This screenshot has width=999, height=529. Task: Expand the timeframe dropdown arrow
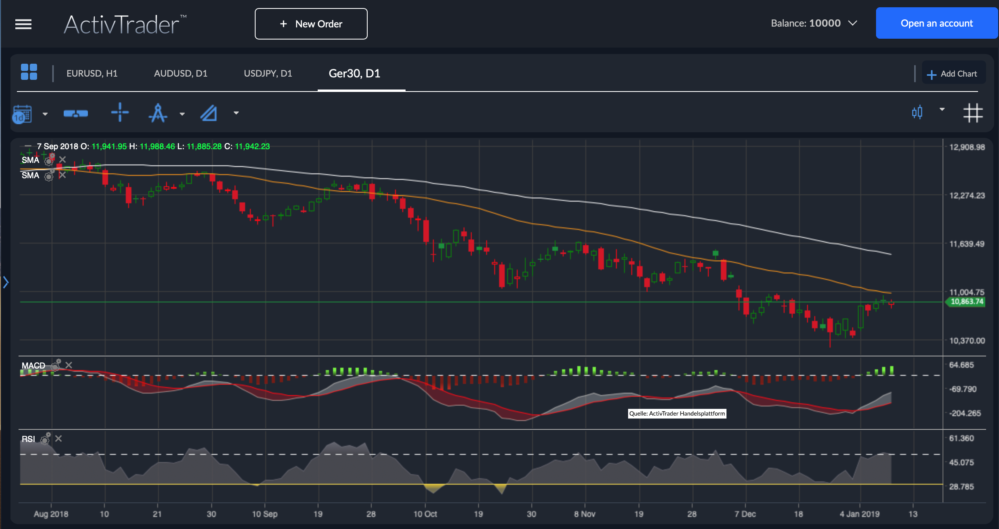[45, 114]
